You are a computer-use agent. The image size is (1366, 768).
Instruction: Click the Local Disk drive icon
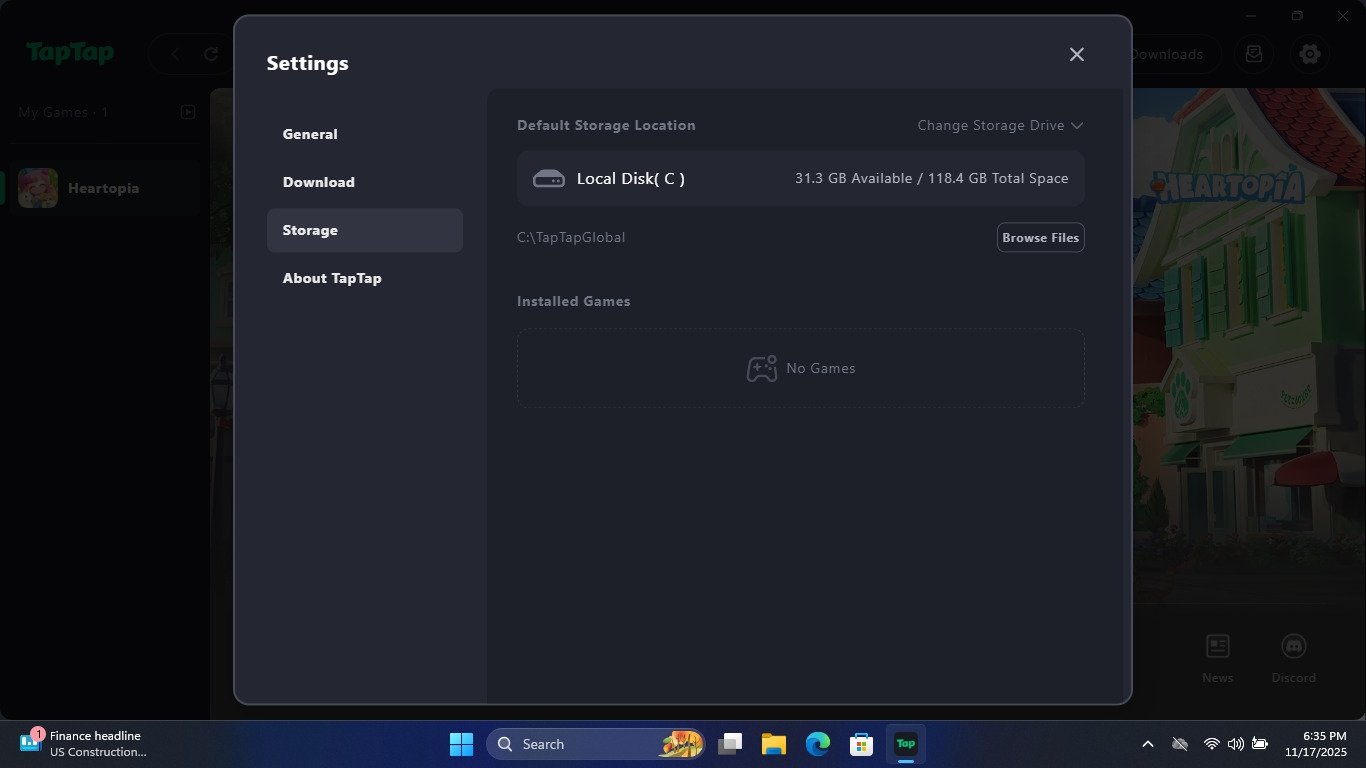[x=548, y=178]
